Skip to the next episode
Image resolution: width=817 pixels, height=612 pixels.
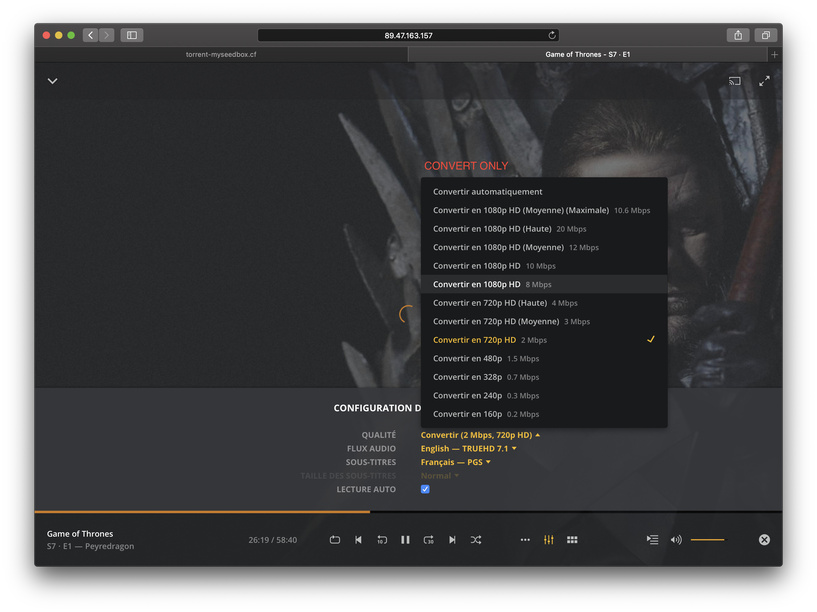pos(452,540)
